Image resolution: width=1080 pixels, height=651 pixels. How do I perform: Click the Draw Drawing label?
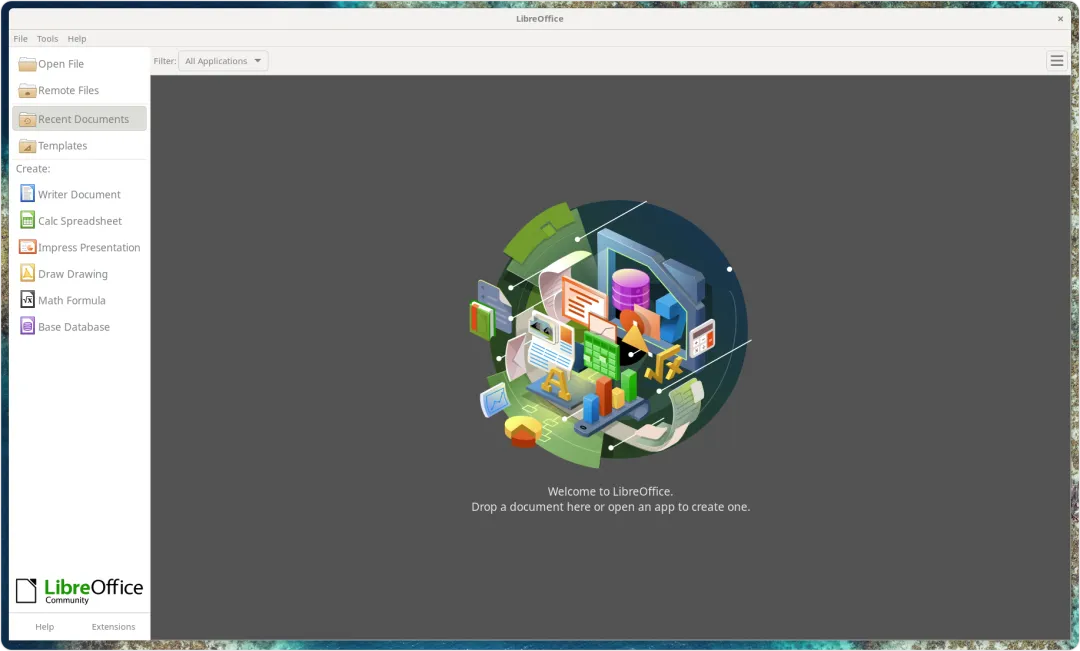73,274
